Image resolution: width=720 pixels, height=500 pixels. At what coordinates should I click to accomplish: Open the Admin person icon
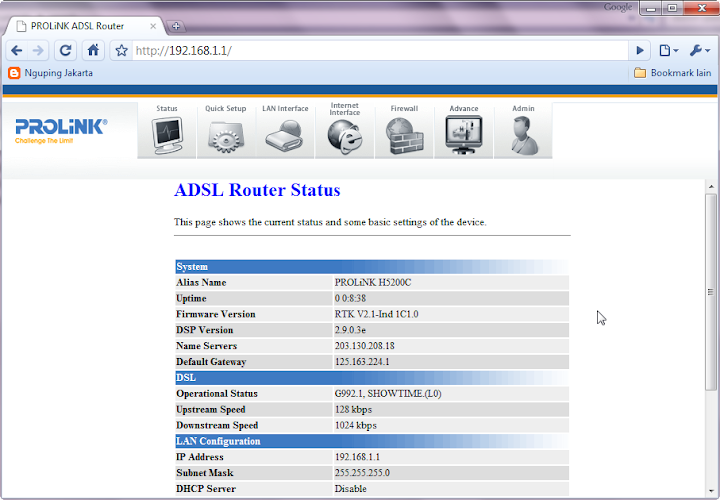pos(524,136)
